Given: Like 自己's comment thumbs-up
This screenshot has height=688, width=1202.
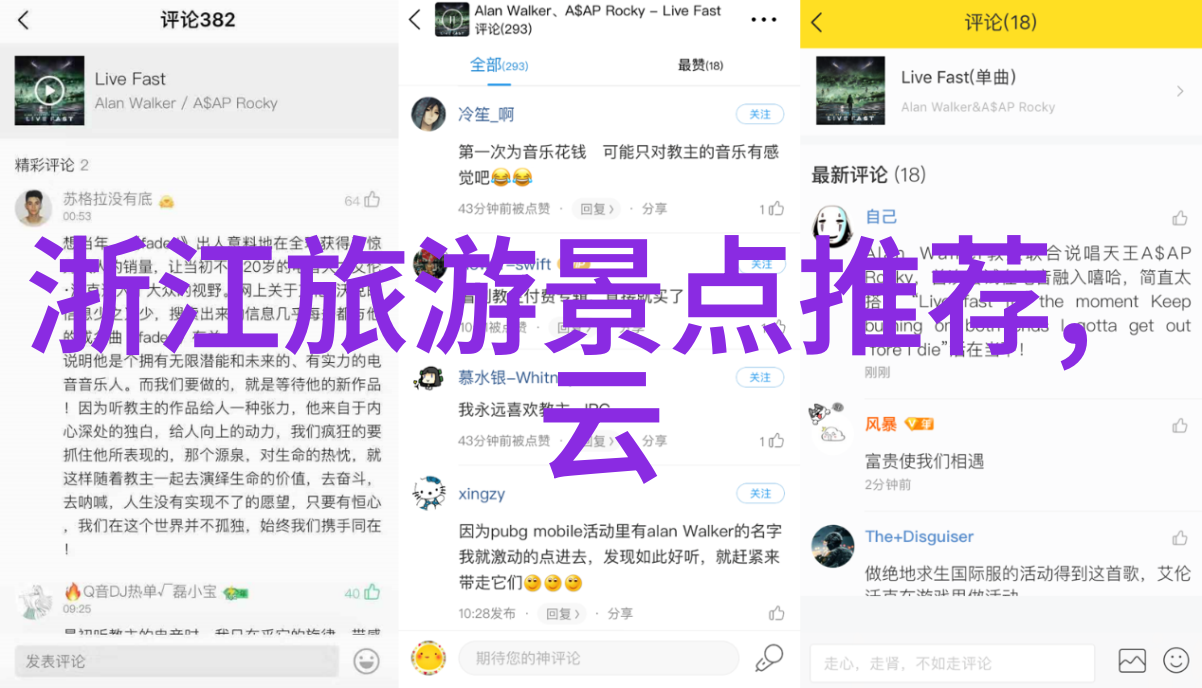Looking at the screenshot, I should coord(1180,217).
